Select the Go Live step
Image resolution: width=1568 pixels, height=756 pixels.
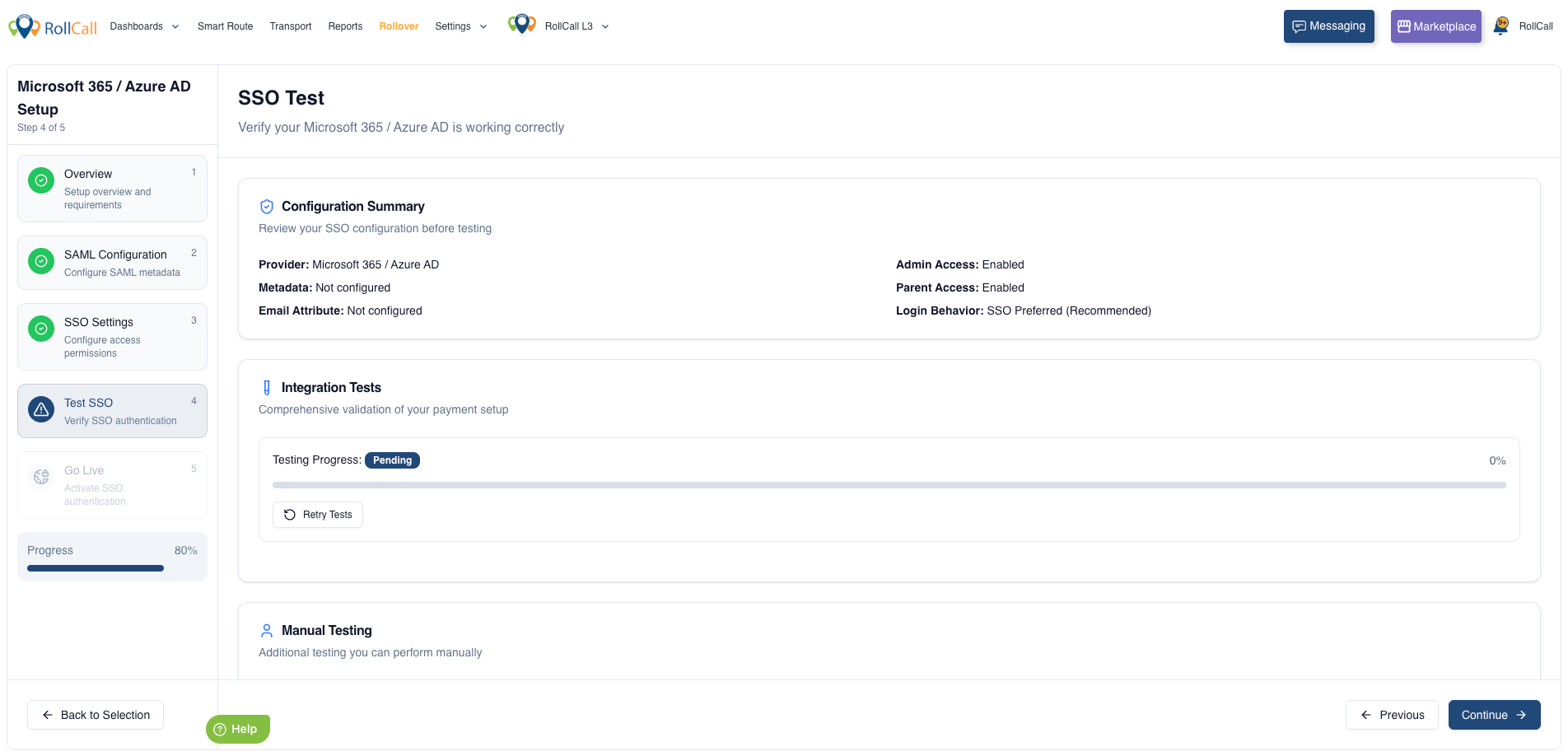[x=112, y=485]
